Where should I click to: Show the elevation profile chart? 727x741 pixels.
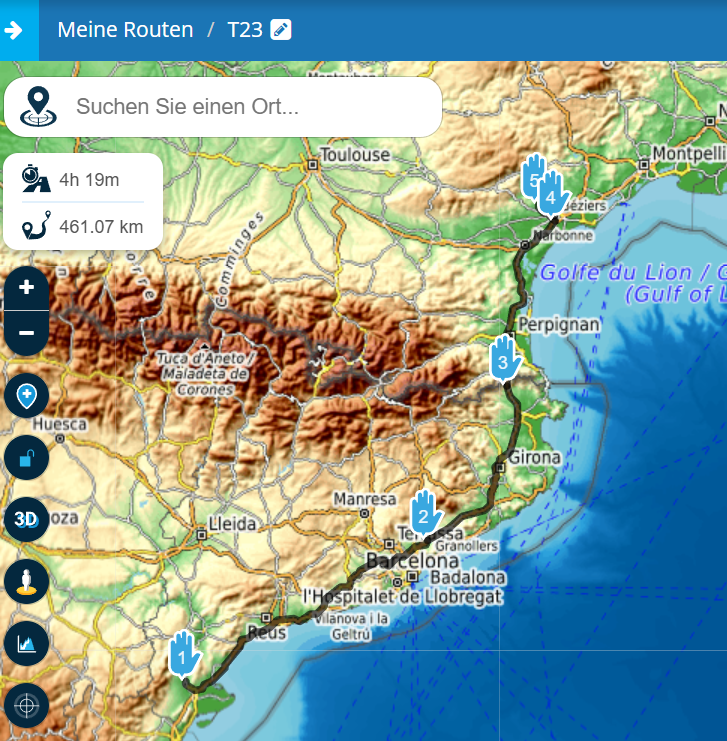tap(26, 644)
